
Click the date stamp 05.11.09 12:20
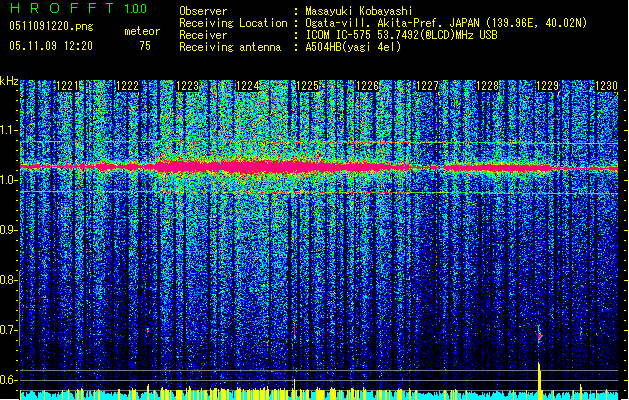click(51, 46)
